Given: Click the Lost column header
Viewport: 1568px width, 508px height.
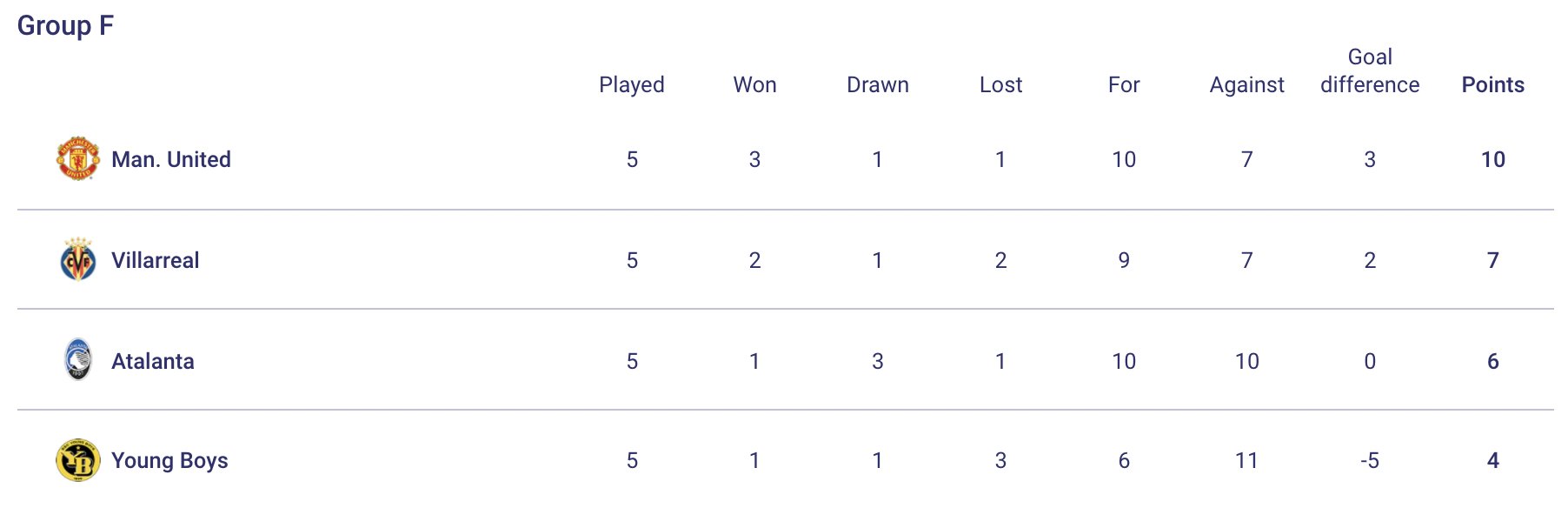Looking at the screenshot, I should 1000,84.
